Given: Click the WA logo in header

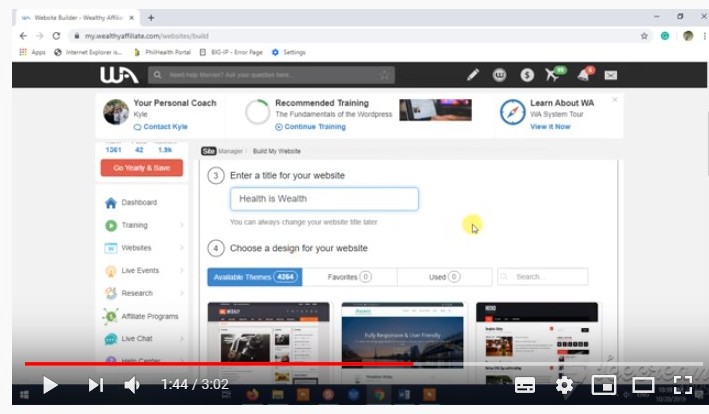Looking at the screenshot, I should [x=119, y=75].
